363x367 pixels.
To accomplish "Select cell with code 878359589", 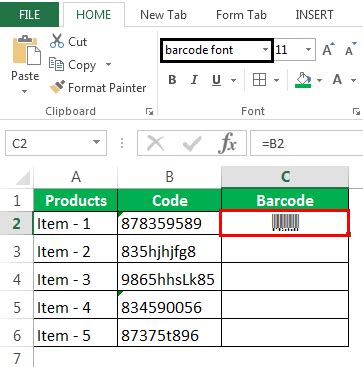I will [x=169, y=224].
